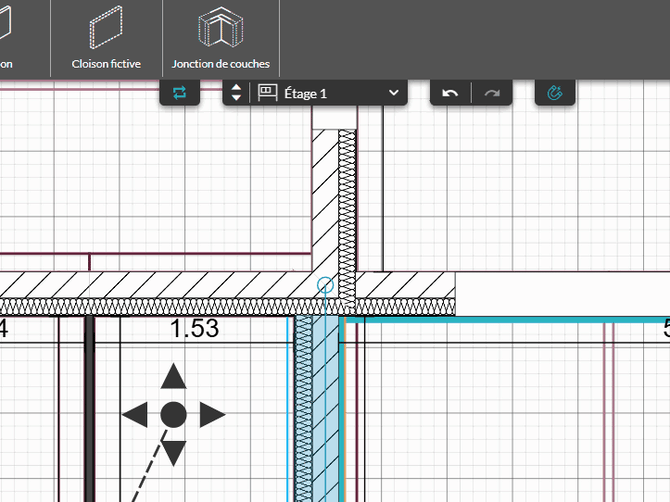Select the long horizontal hatched wall
Image resolution: width=670 pixels, height=502 pixels.
(x=150, y=292)
